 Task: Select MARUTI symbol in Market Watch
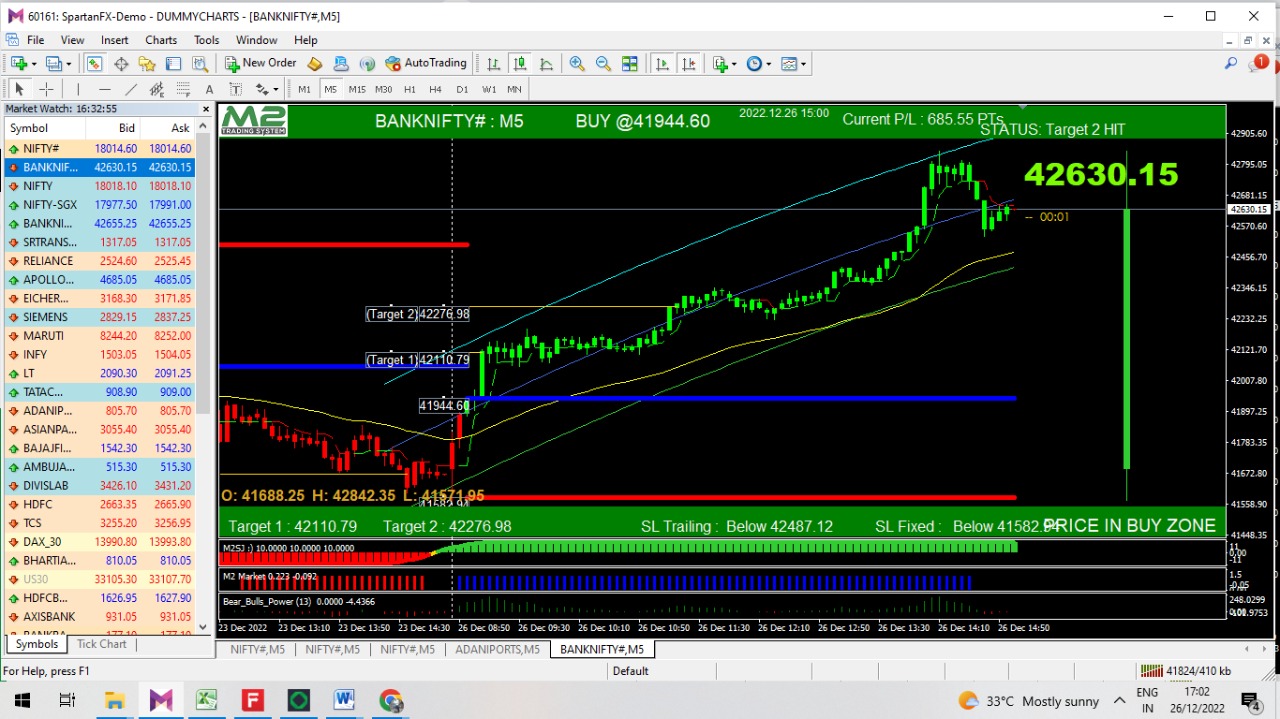coord(99,336)
